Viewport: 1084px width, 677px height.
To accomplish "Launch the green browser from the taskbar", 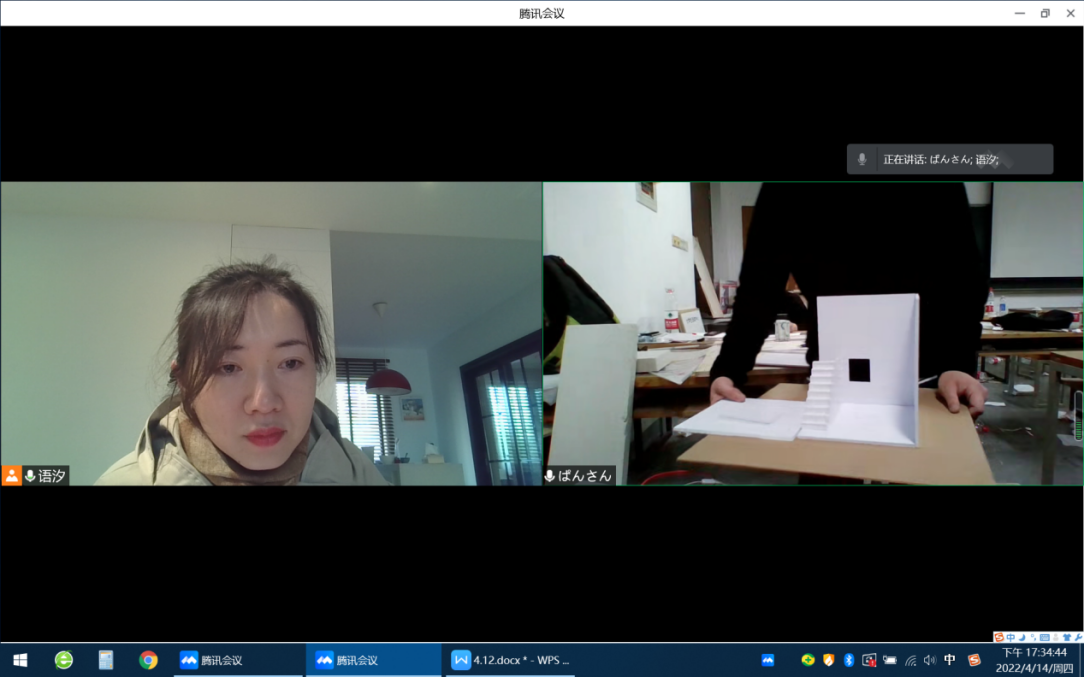I will (x=63, y=660).
